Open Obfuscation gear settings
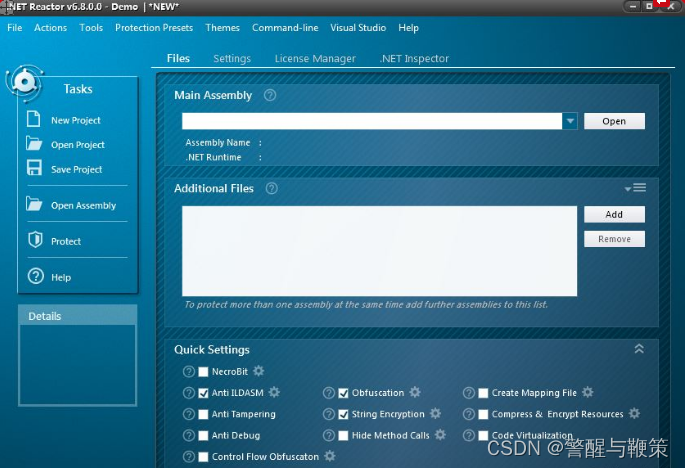The height and width of the screenshot is (468, 685). tap(415, 392)
